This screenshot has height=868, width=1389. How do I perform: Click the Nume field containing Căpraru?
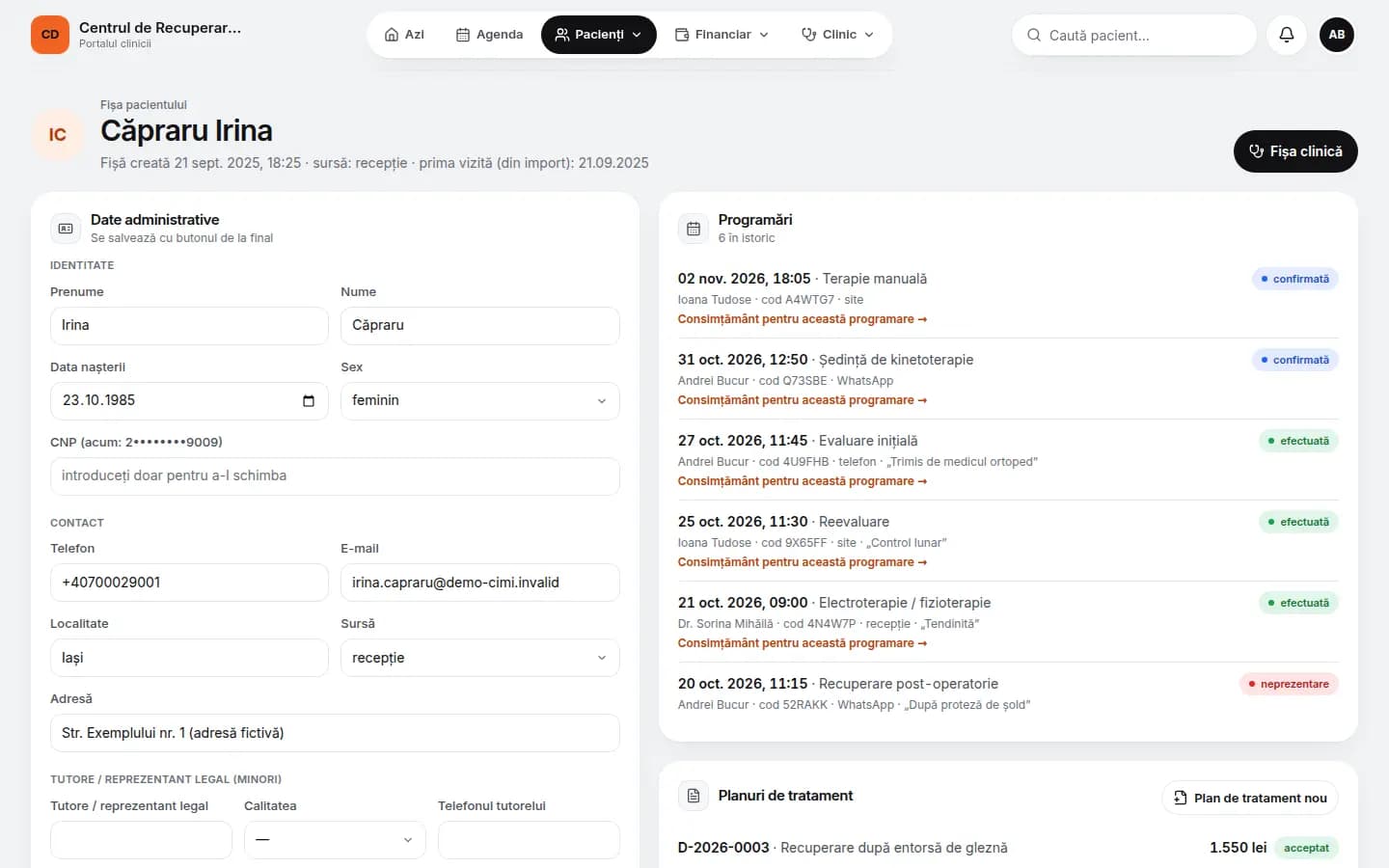480,326
